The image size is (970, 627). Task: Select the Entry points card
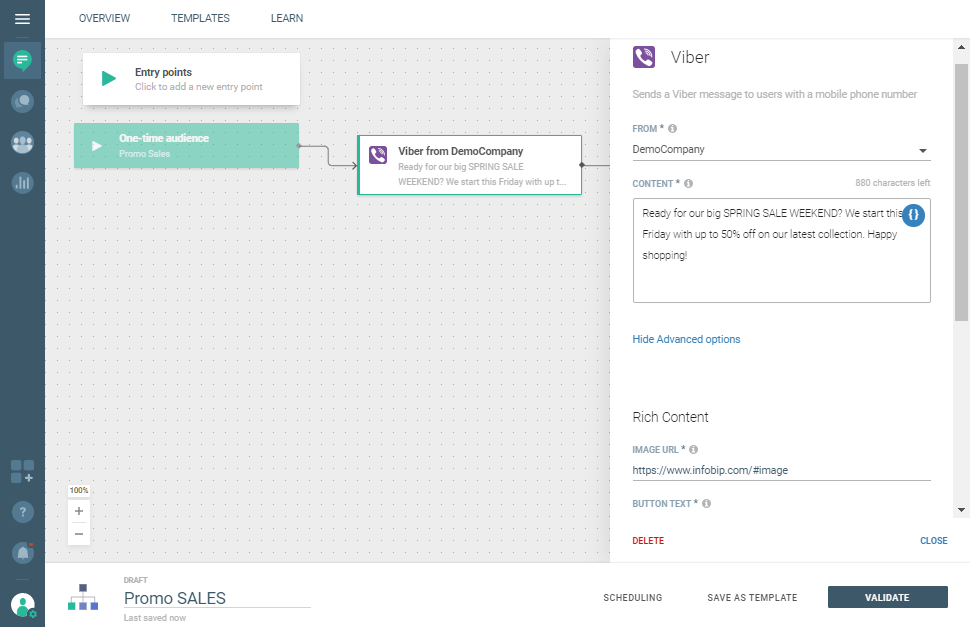pos(192,79)
